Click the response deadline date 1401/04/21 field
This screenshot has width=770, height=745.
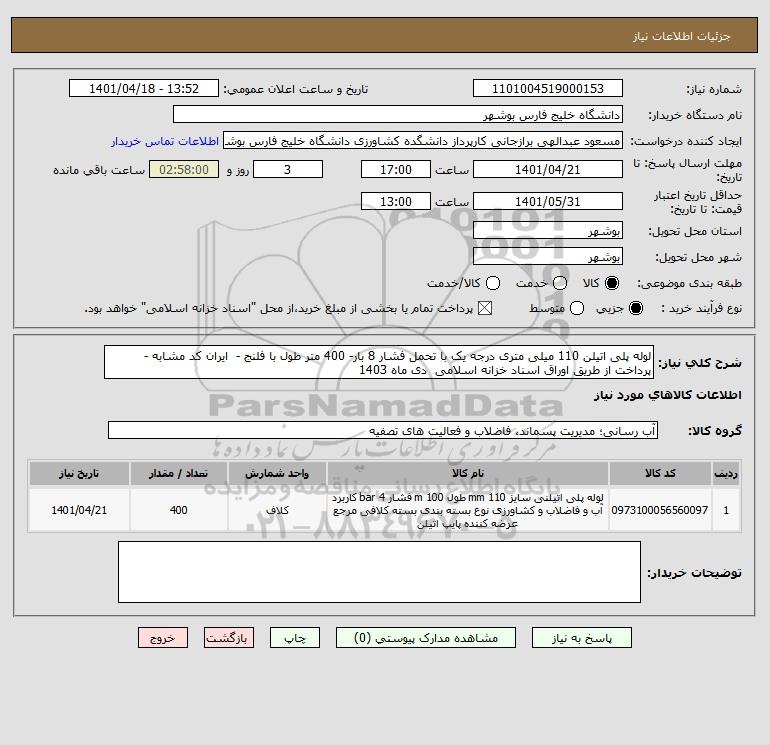[x=548, y=169]
